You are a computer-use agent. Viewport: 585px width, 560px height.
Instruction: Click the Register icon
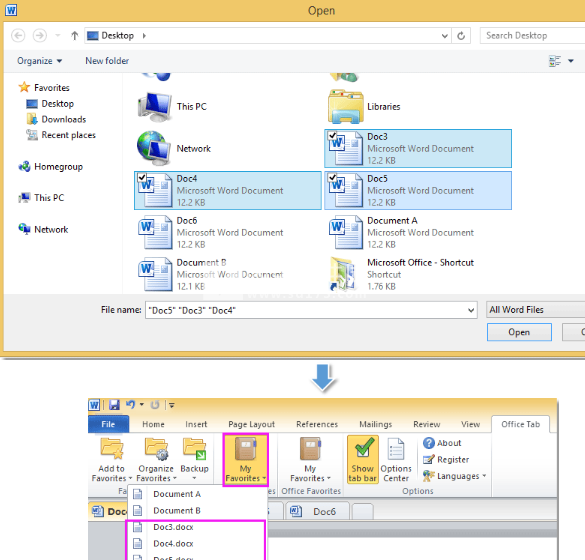pyautogui.click(x=429, y=459)
